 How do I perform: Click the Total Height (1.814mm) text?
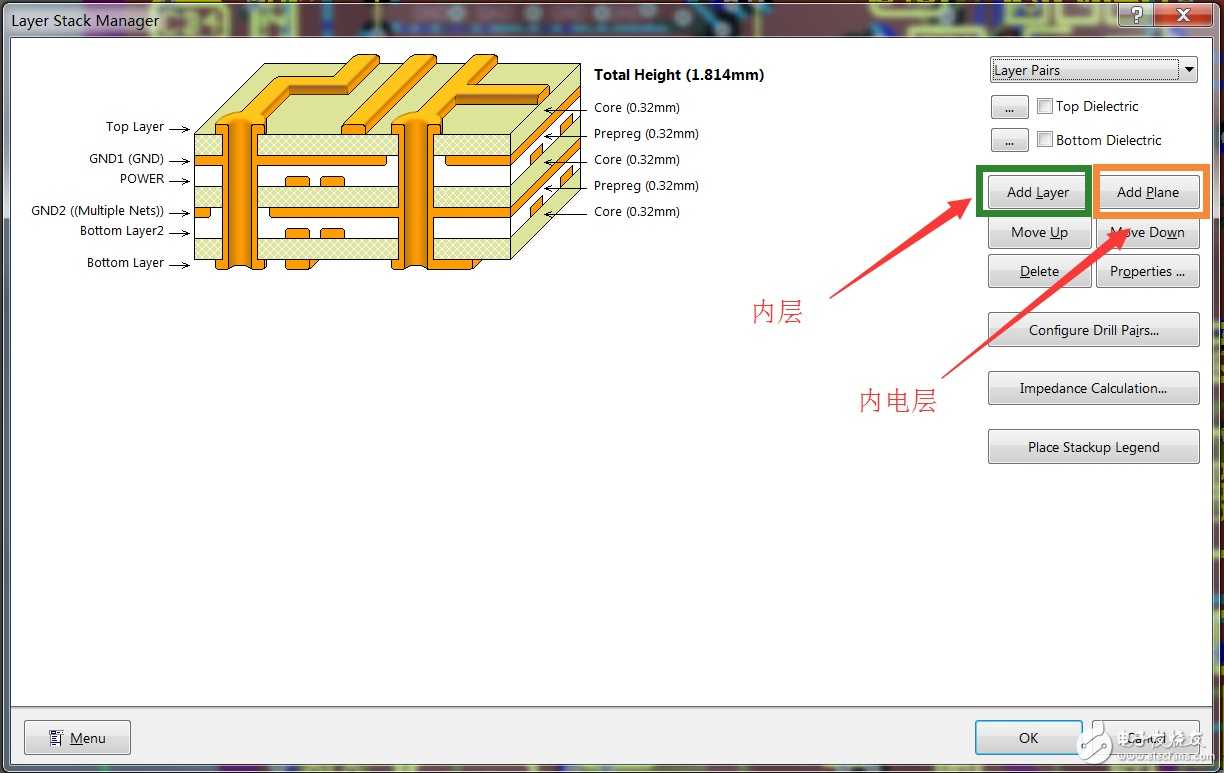click(x=679, y=75)
